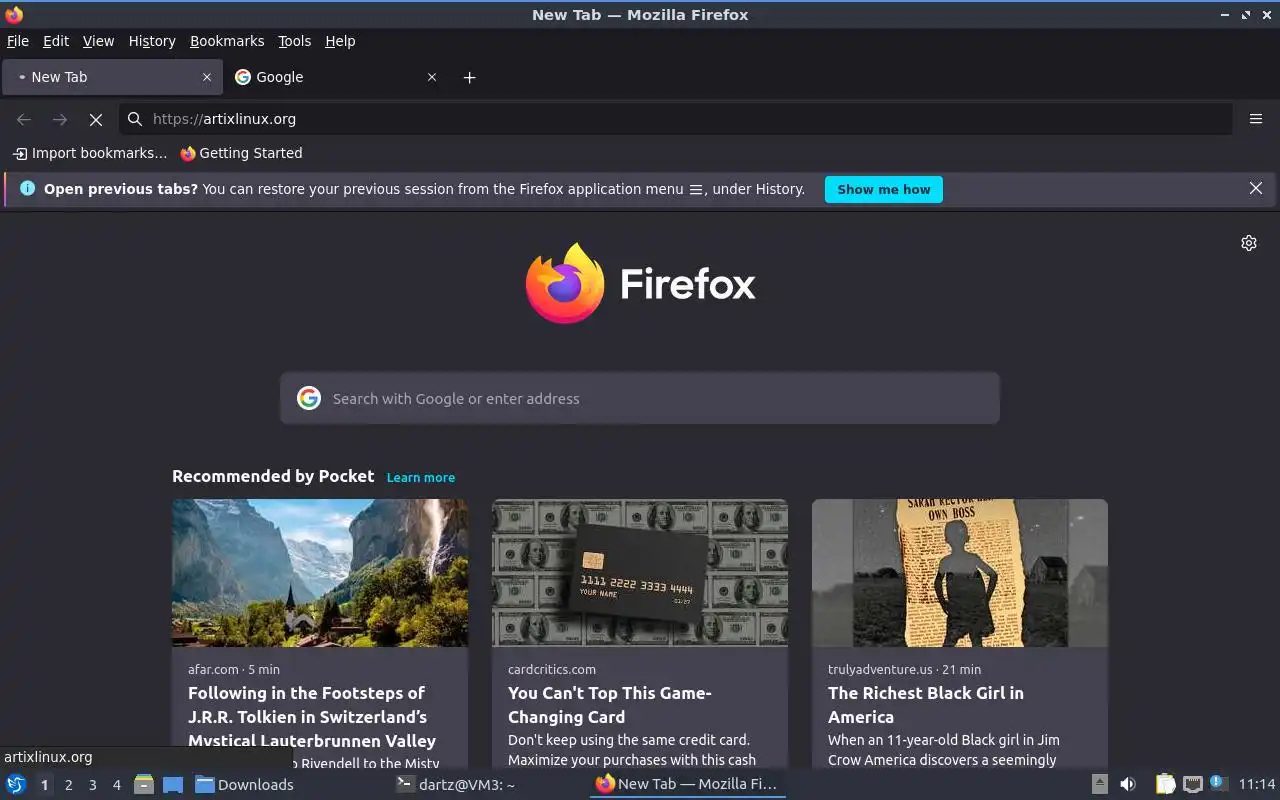Image resolution: width=1280 pixels, height=800 pixels.
Task: Switch to workspace 4
Action: [117, 785]
